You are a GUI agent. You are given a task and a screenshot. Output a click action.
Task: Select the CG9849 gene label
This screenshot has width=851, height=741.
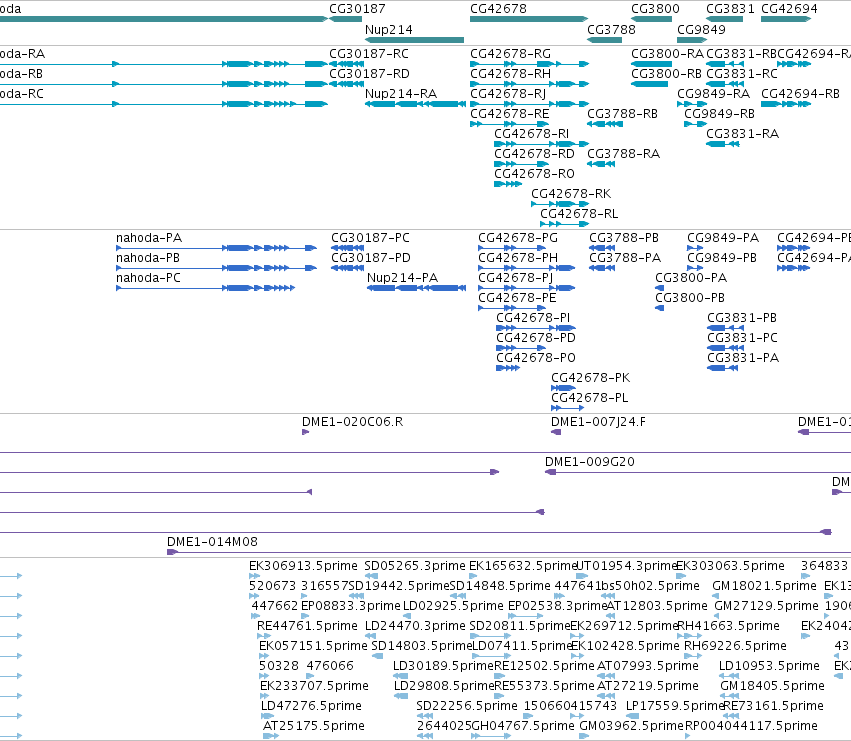point(701,29)
